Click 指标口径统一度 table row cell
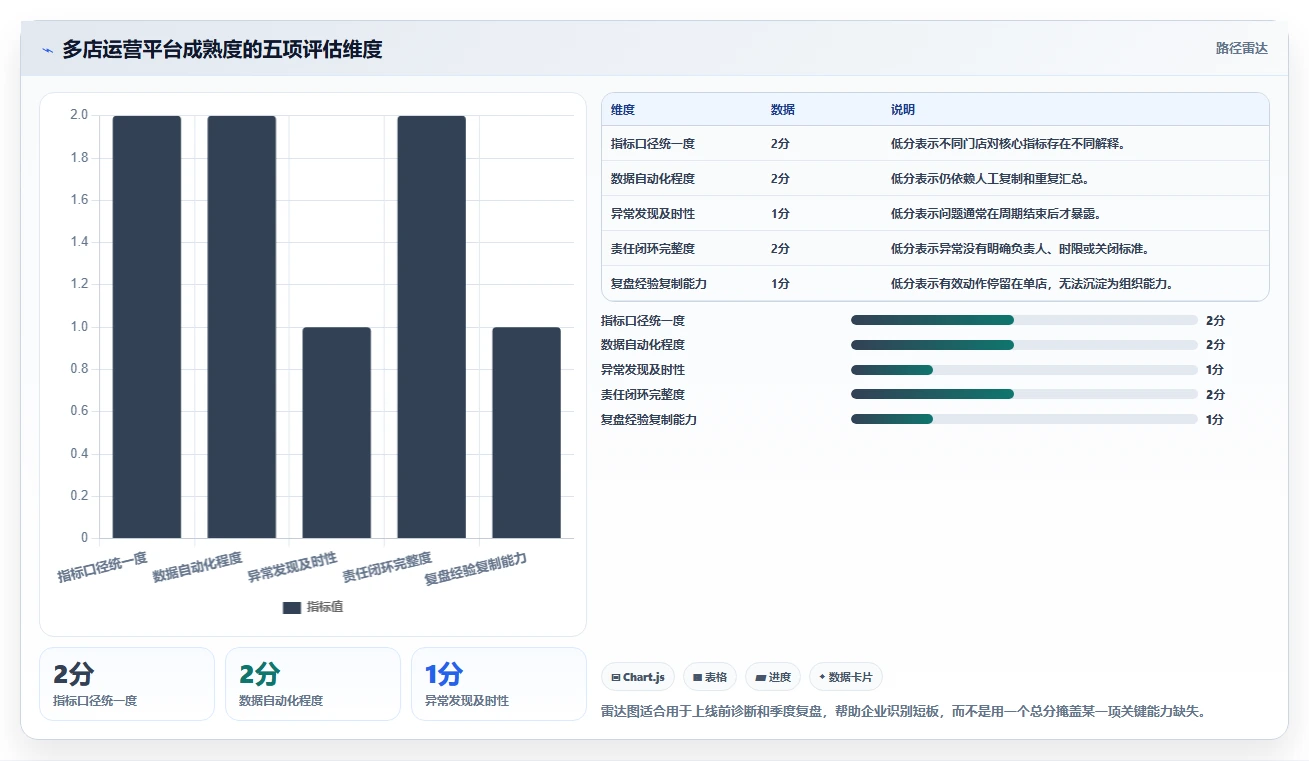Screen dimensions: 1309x761 [653, 144]
